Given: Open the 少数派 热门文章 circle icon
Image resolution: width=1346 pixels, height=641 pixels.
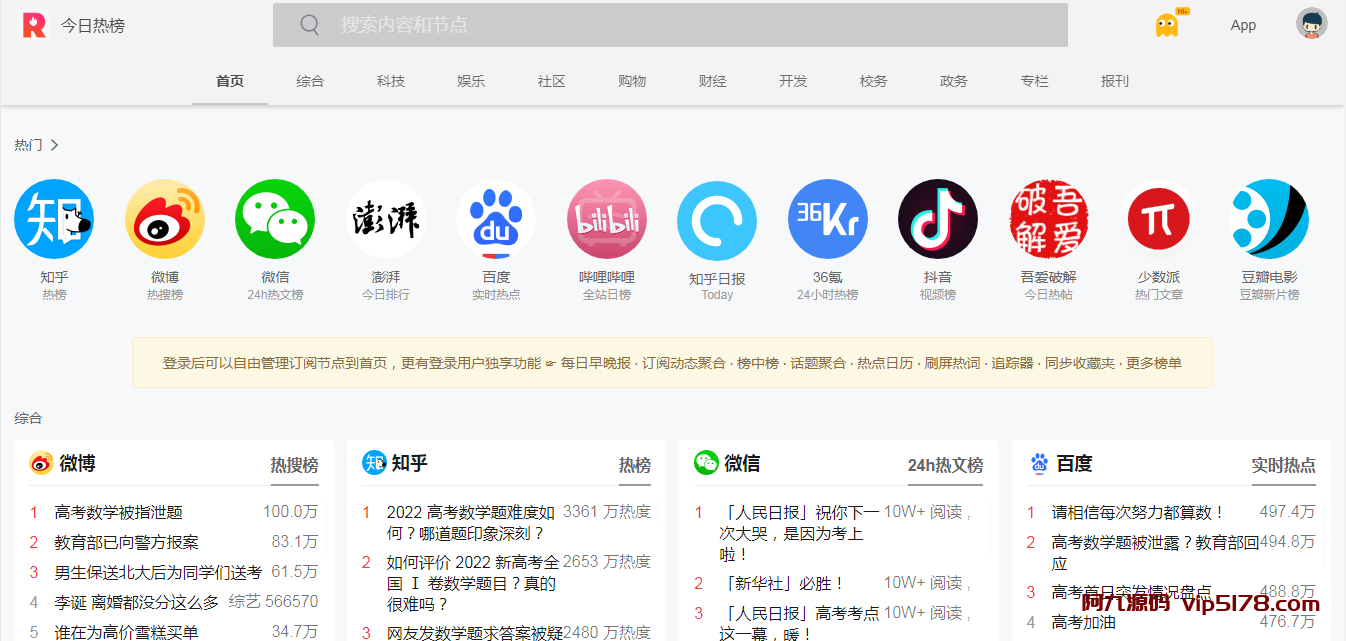Looking at the screenshot, I should 1159,219.
